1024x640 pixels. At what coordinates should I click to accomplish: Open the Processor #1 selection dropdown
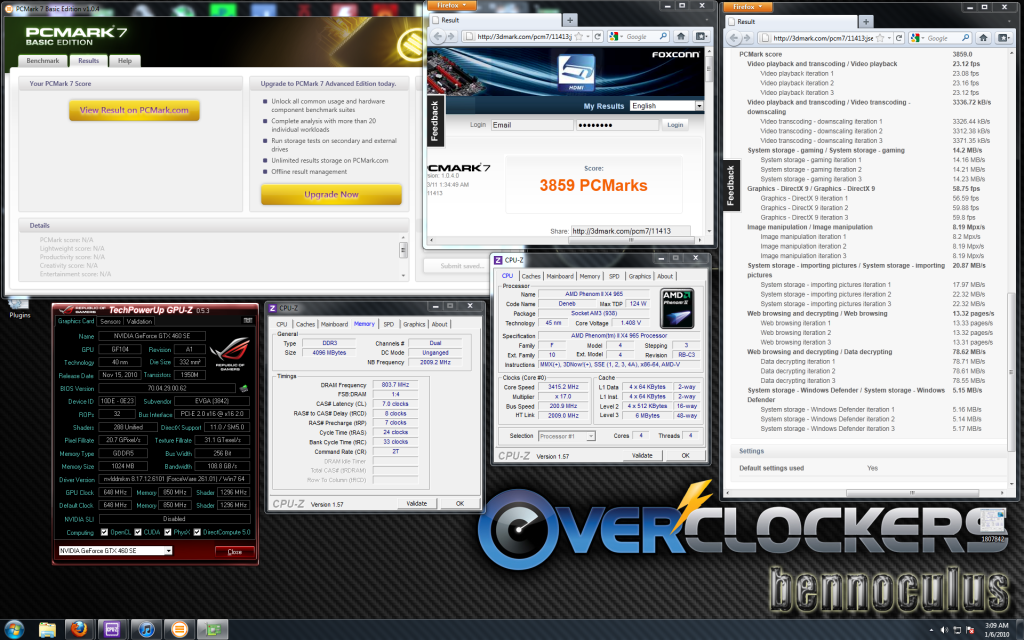(x=591, y=435)
